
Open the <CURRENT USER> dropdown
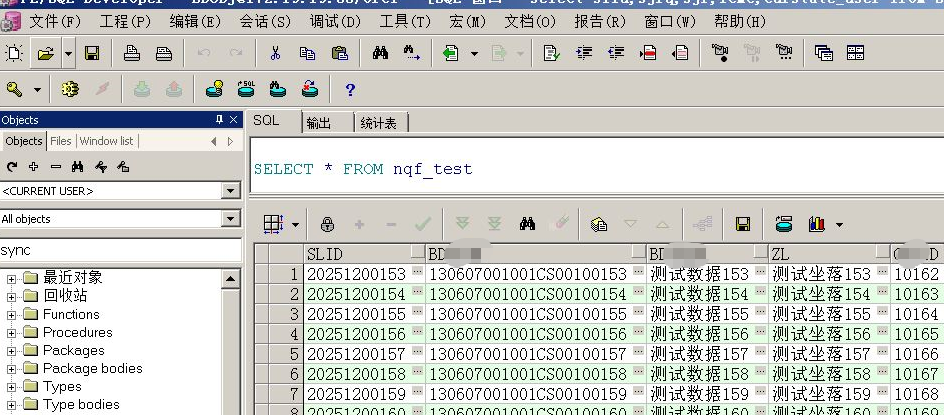(231, 191)
